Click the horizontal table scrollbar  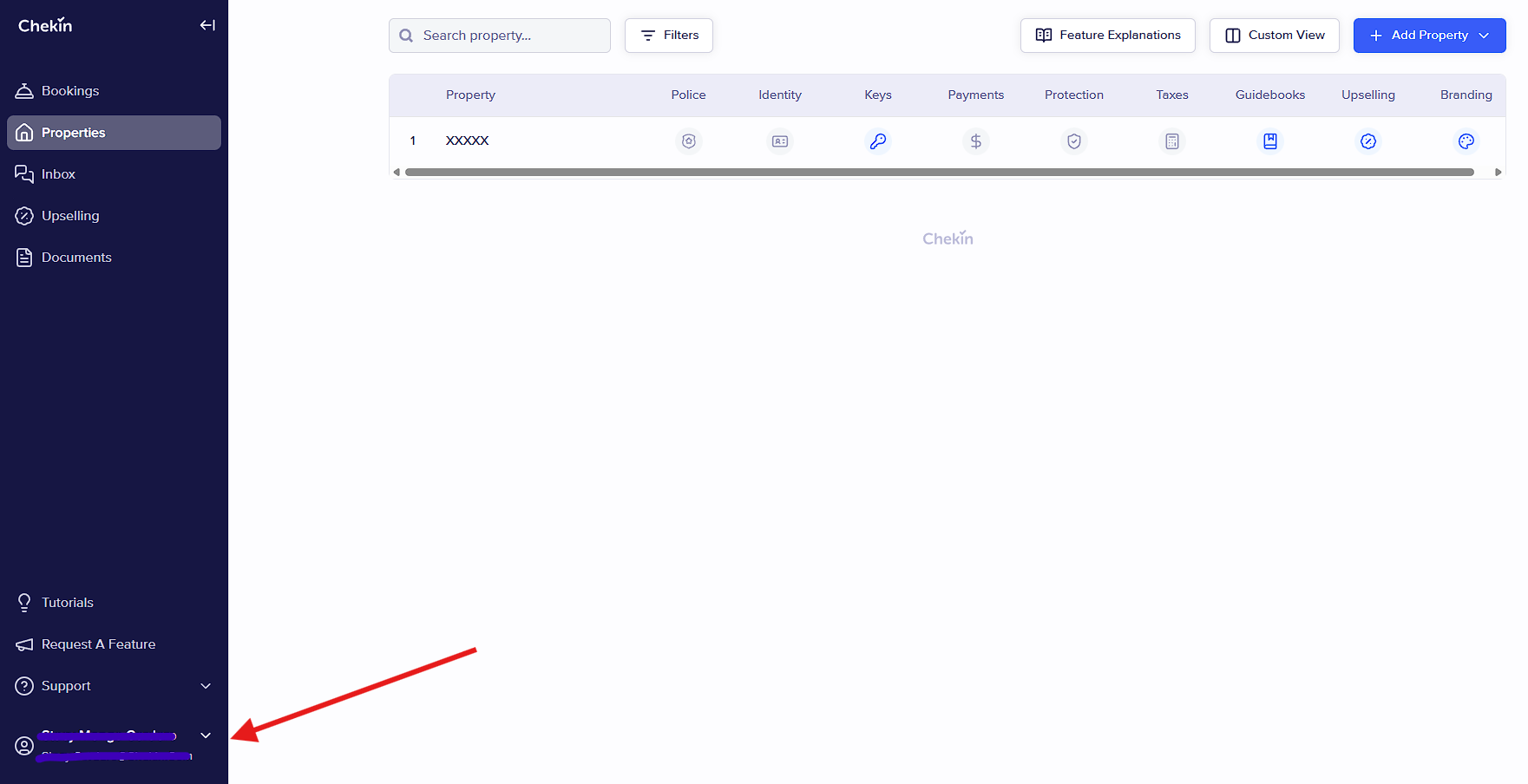(x=939, y=172)
